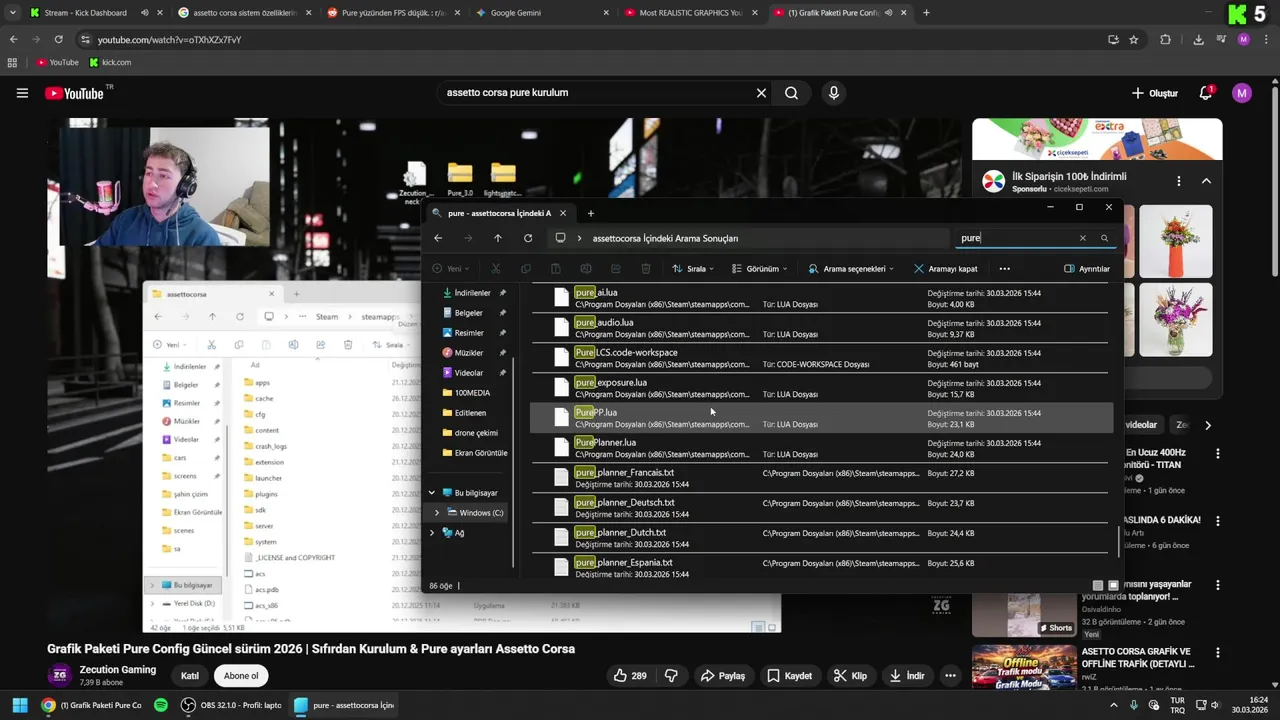The image size is (1280, 720).
Task: Open the Görünüm view dropdown
Action: coord(760,268)
